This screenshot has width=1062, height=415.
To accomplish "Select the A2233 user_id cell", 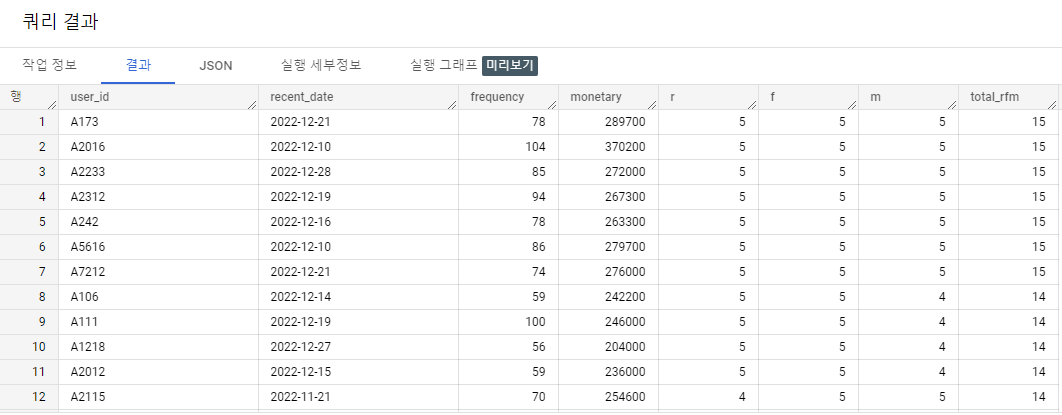I will pos(158,172).
